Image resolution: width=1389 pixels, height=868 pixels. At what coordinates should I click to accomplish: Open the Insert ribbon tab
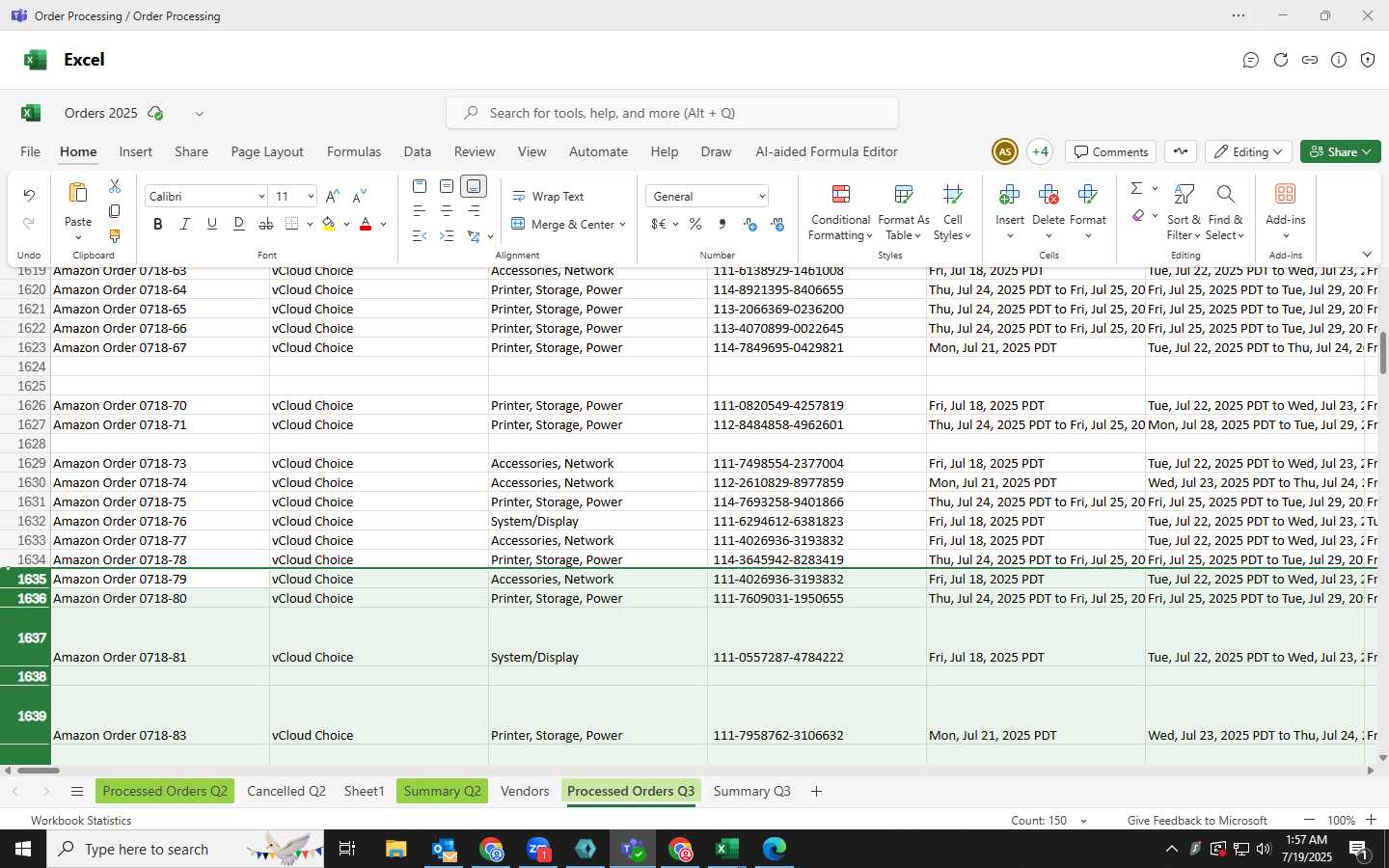tap(135, 151)
